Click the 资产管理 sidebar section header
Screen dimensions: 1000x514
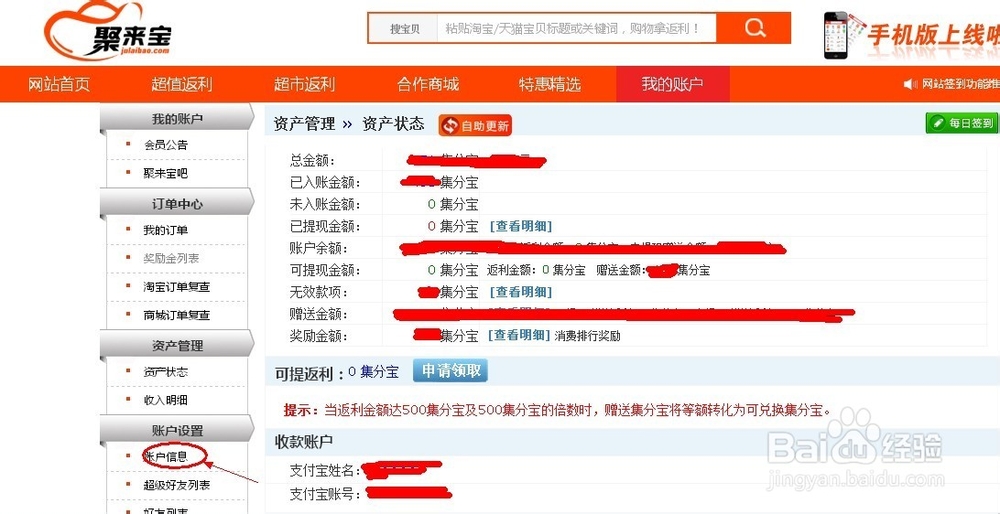pos(177,346)
